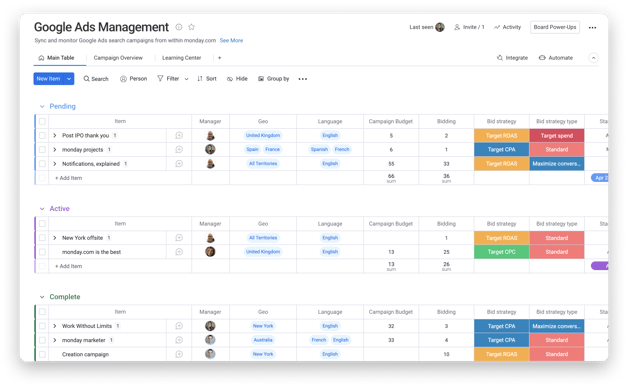
Task: Open conversation bubble for New York offsite
Action: coord(179,238)
